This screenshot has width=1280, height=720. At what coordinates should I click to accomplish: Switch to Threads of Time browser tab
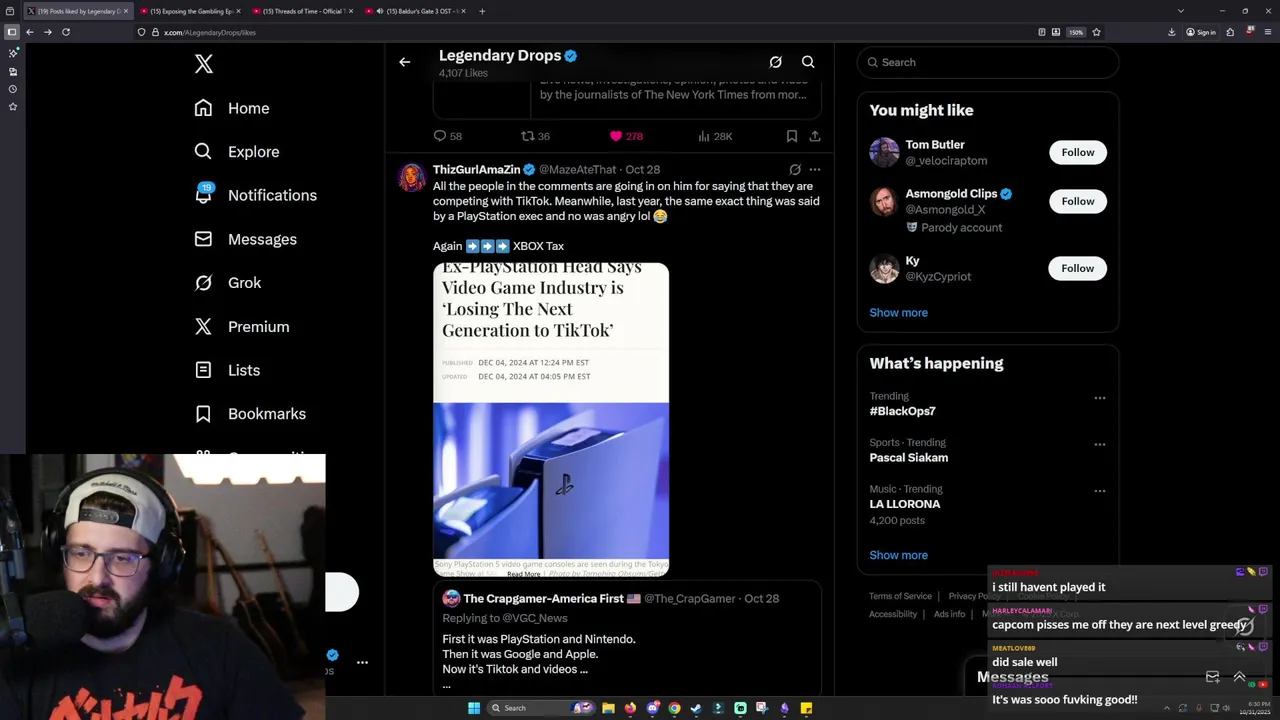click(x=300, y=11)
